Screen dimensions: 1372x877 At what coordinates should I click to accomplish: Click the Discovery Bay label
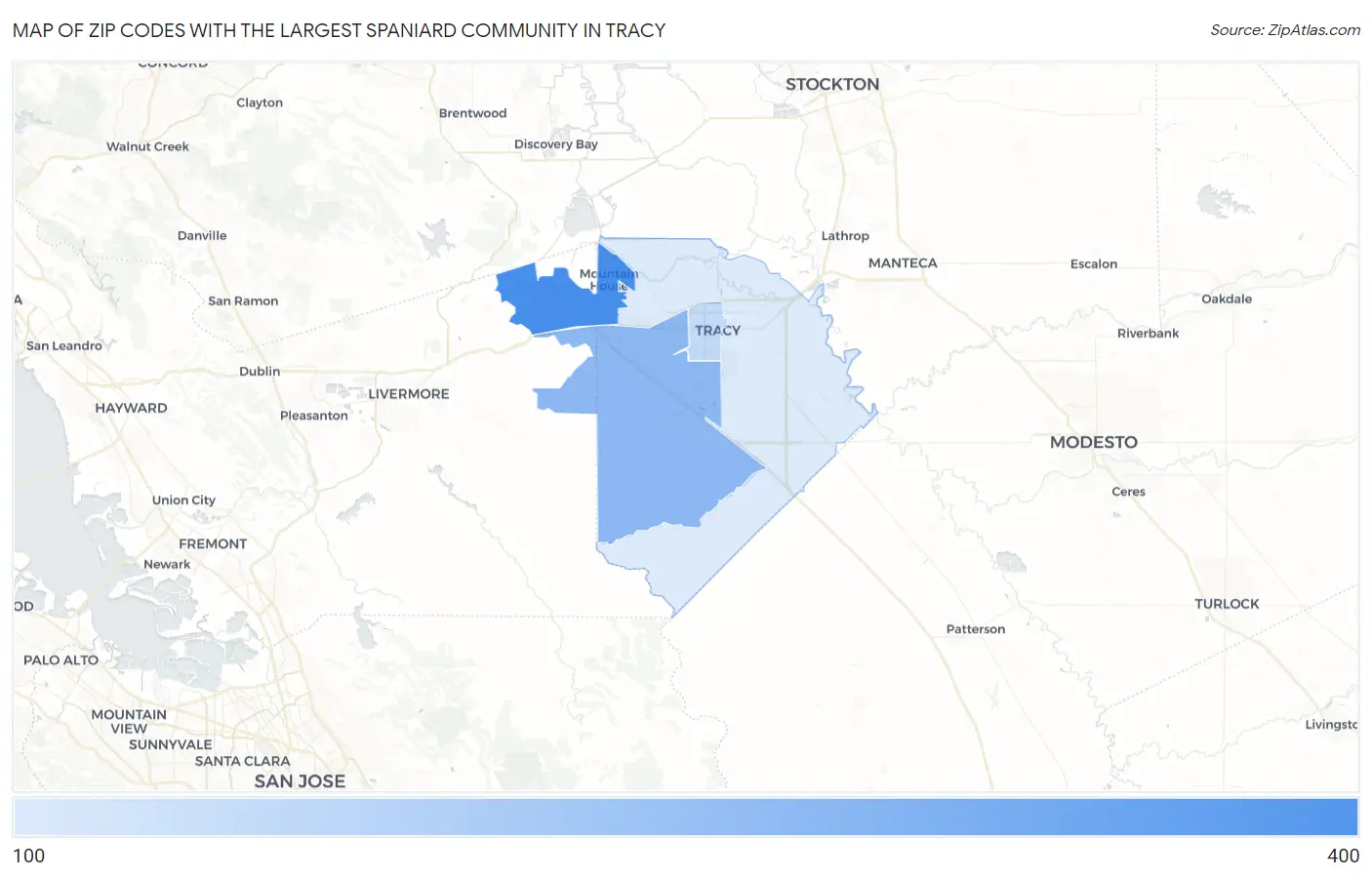point(556,144)
